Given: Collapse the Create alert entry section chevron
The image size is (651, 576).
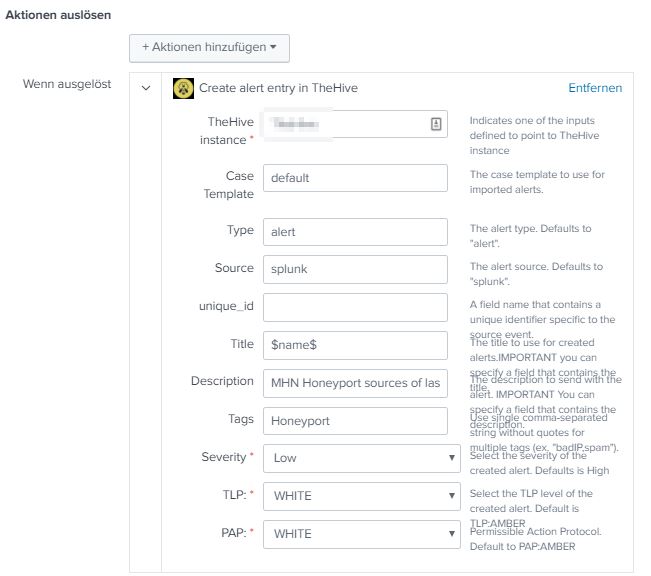Looking at the screenshot, I should pyautogui.click(x=146, y=88).
